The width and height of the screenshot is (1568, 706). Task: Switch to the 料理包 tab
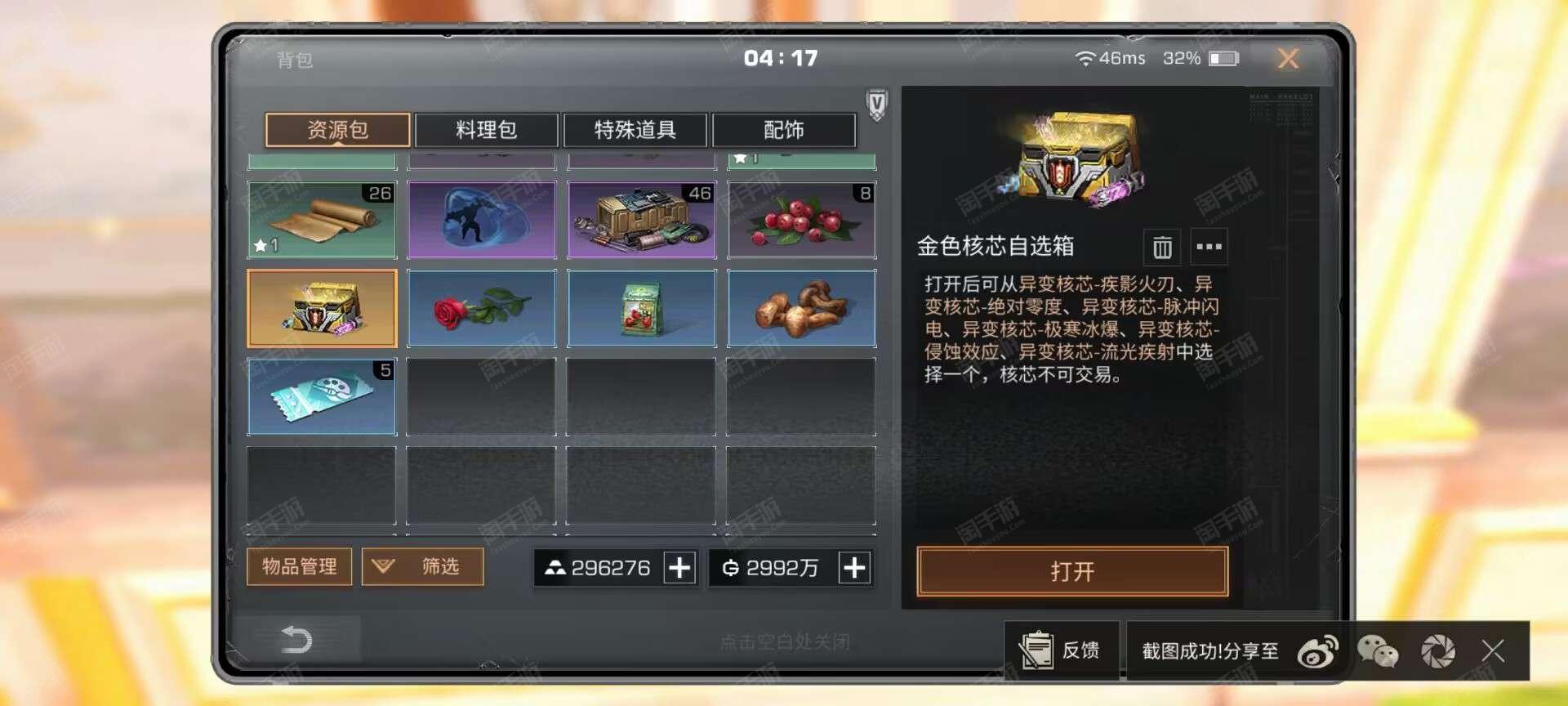(x=487, y=130)
